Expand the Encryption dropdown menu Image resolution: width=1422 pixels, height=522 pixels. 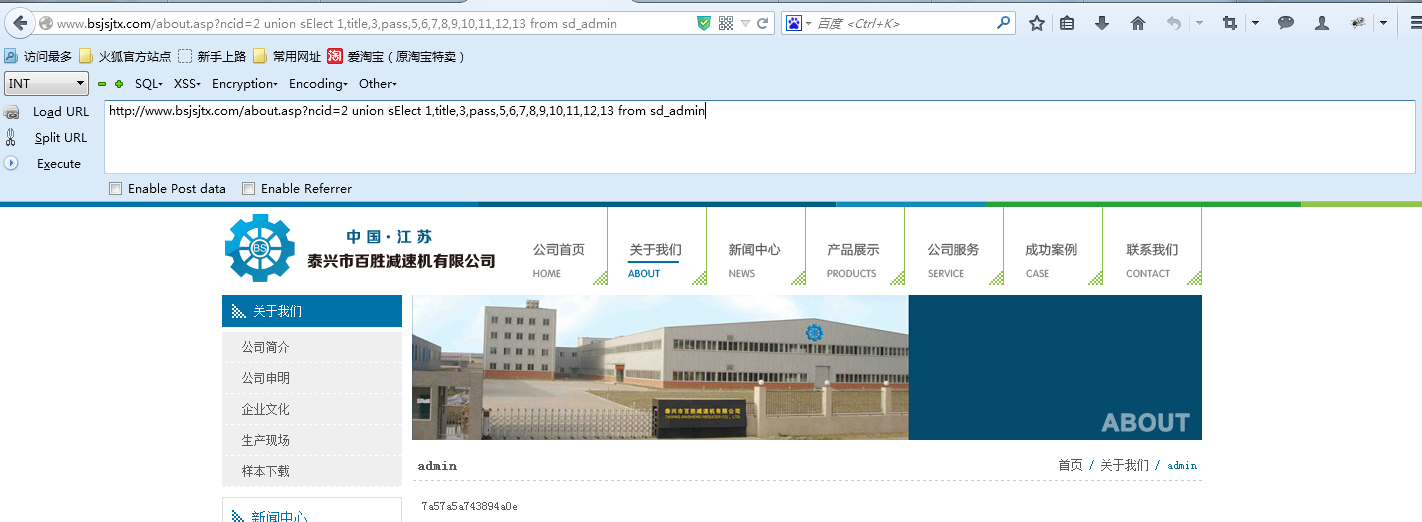[245, 84]
